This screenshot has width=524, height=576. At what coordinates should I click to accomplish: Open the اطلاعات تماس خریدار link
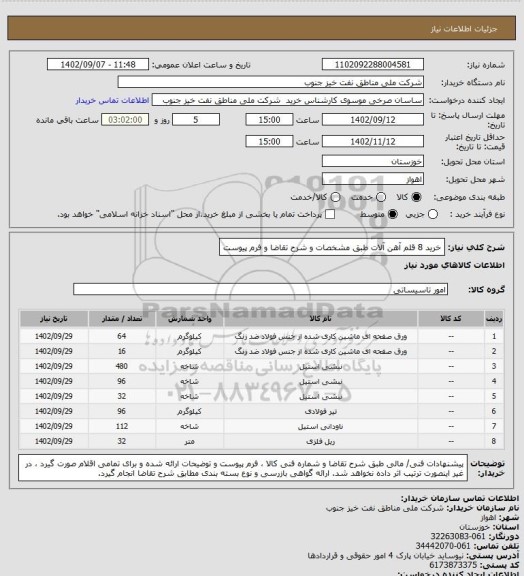tap(112, 100)
